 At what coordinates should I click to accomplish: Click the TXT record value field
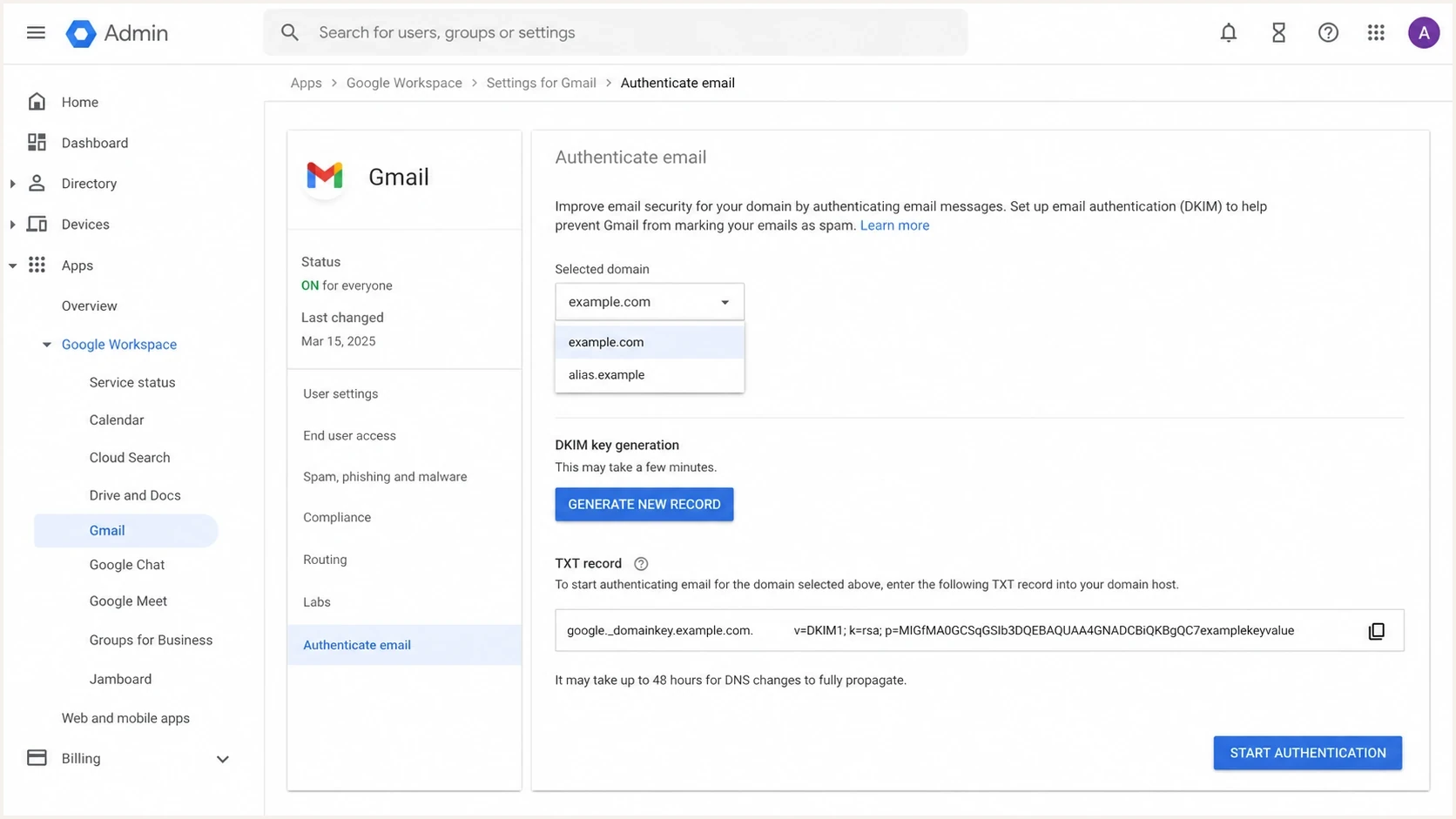point(980,630)
